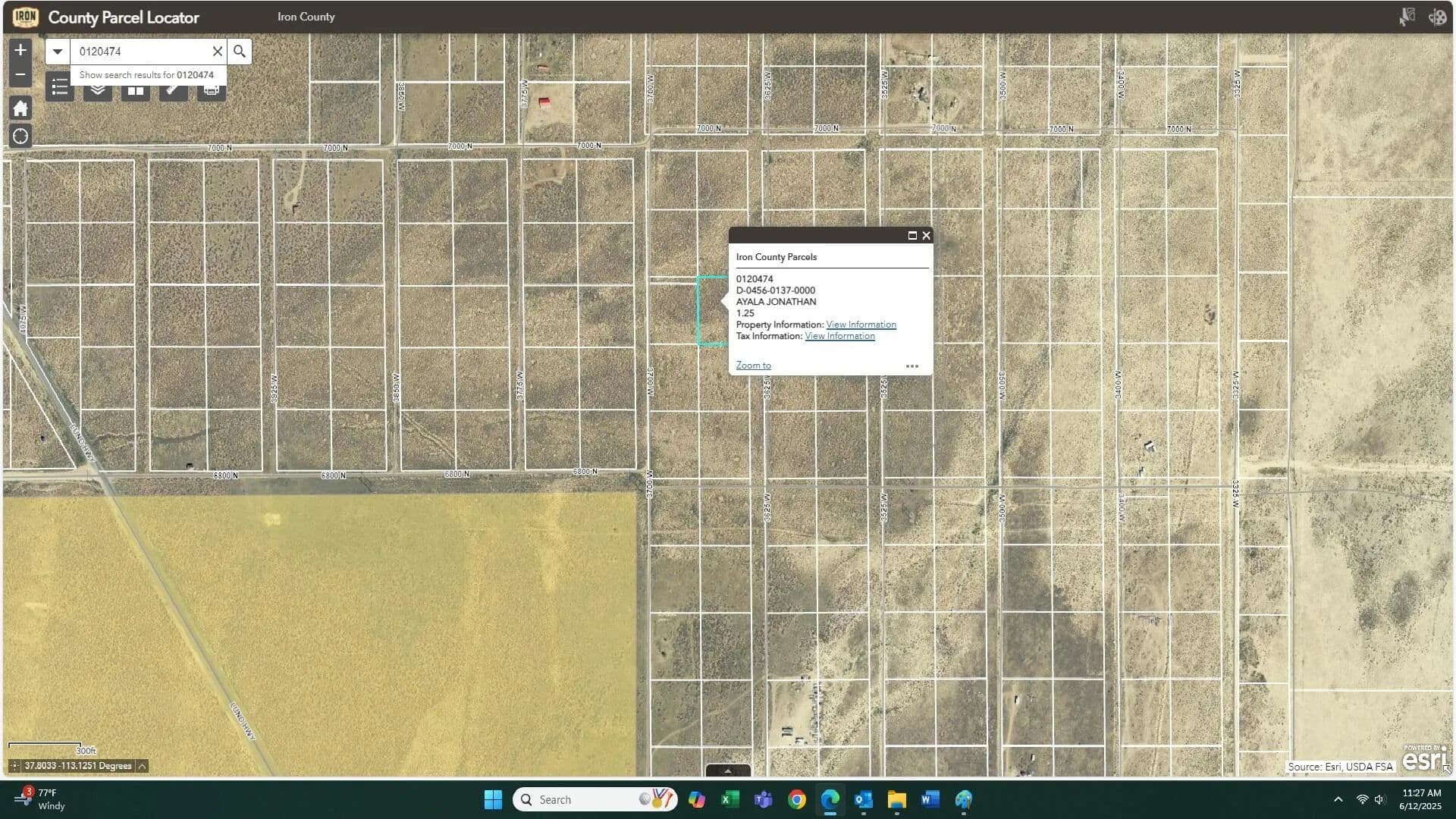The width and height of the screenshot is (1456, 819).
Task: Maximize the Iron County Parcels popup
Action: coord(912,236)
